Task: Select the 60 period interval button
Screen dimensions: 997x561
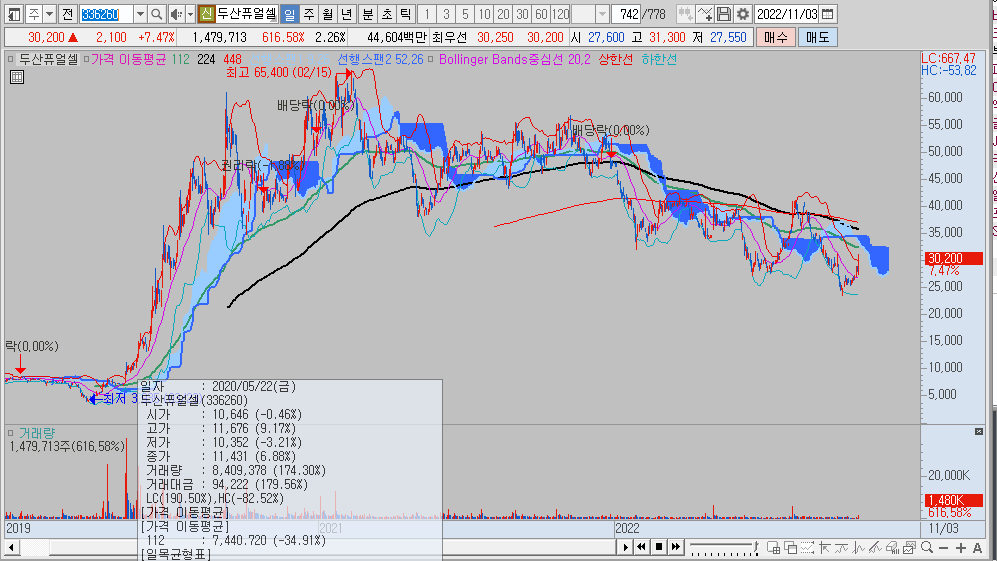Action: 541,13
